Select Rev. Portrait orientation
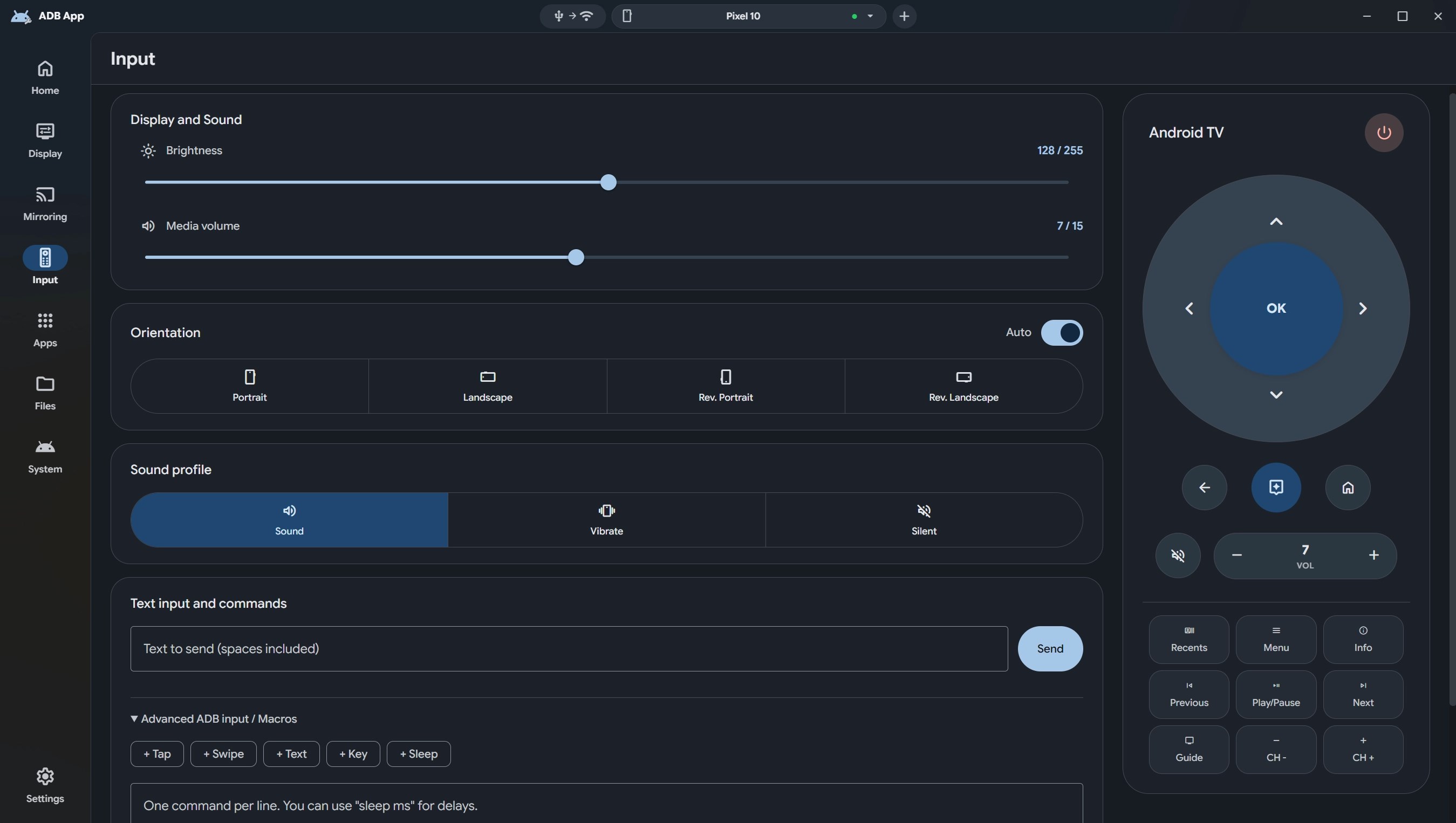The image size is (1456, 823). pos(725,386)
